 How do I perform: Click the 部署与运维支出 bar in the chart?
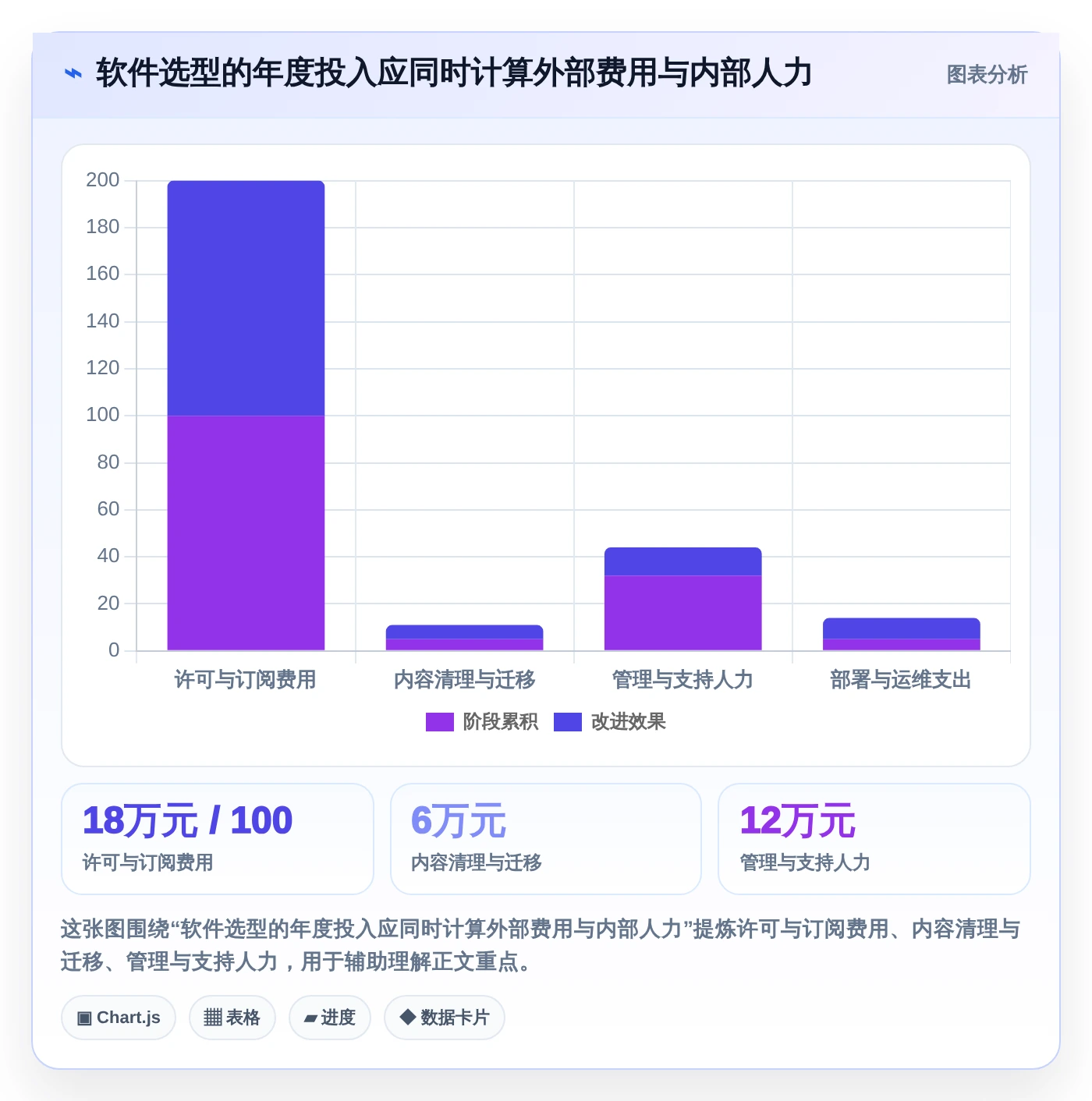[902, 634]
